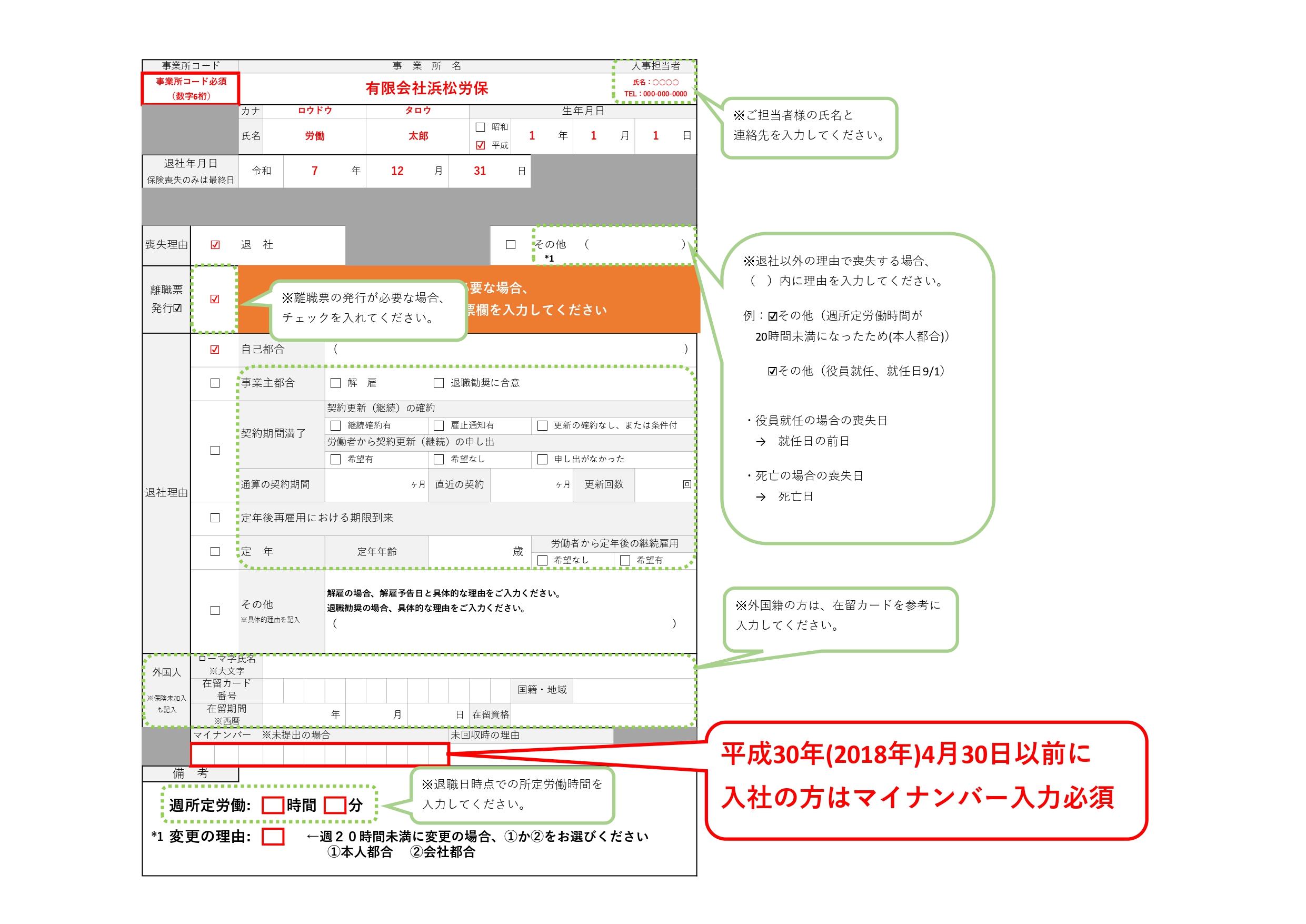Viewport: 1306px width, 924px height.
Task: Check the 定年 reason checkbox
Action: coord(215,551)
